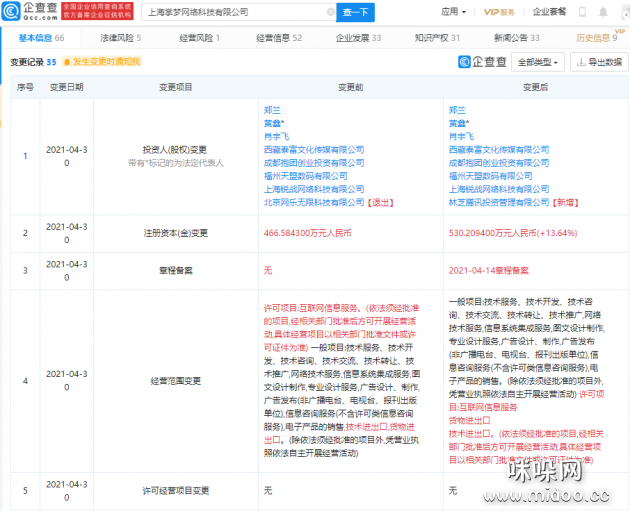Click the search field with company name

pyautogui.click(x=239, y=12)
